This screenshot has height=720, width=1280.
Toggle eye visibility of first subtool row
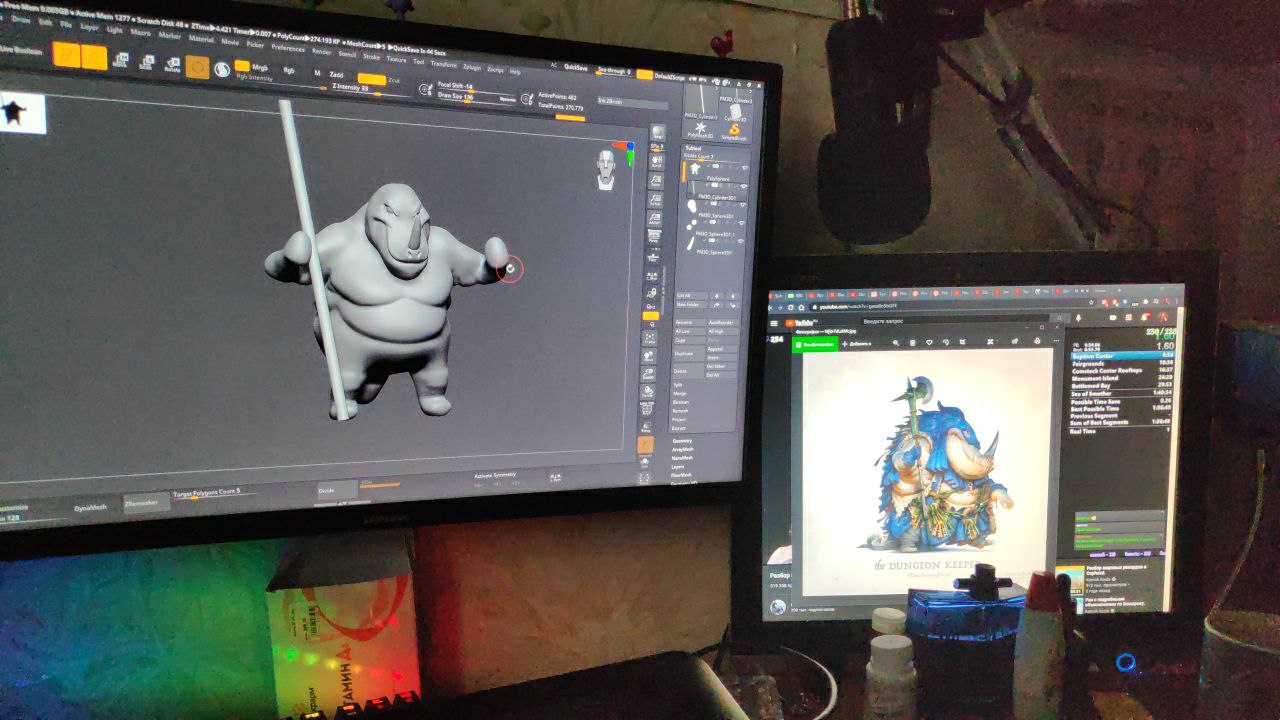[x=745, y=168]
